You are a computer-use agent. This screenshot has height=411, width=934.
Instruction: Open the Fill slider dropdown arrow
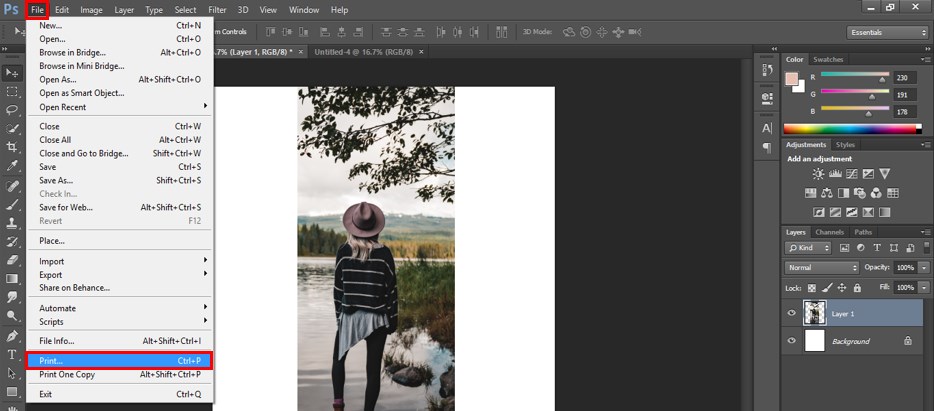pyautogui.click(x=923, y=288)
